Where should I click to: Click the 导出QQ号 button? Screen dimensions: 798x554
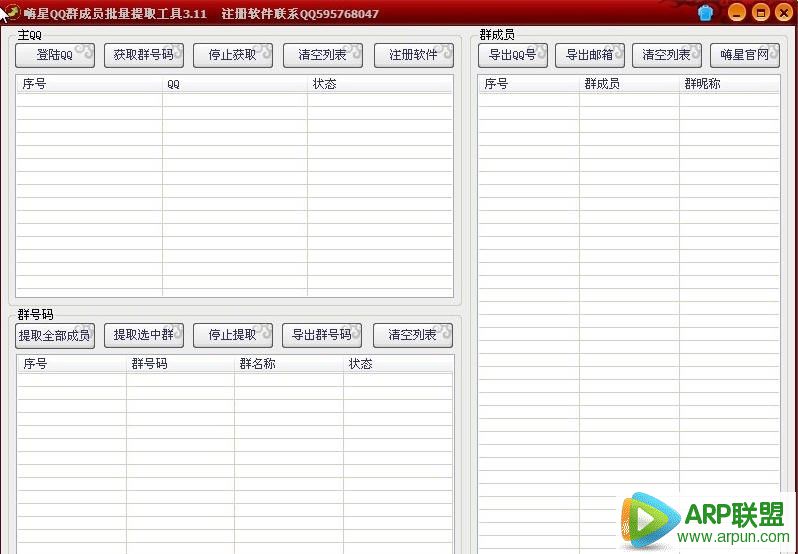(513, 55)
